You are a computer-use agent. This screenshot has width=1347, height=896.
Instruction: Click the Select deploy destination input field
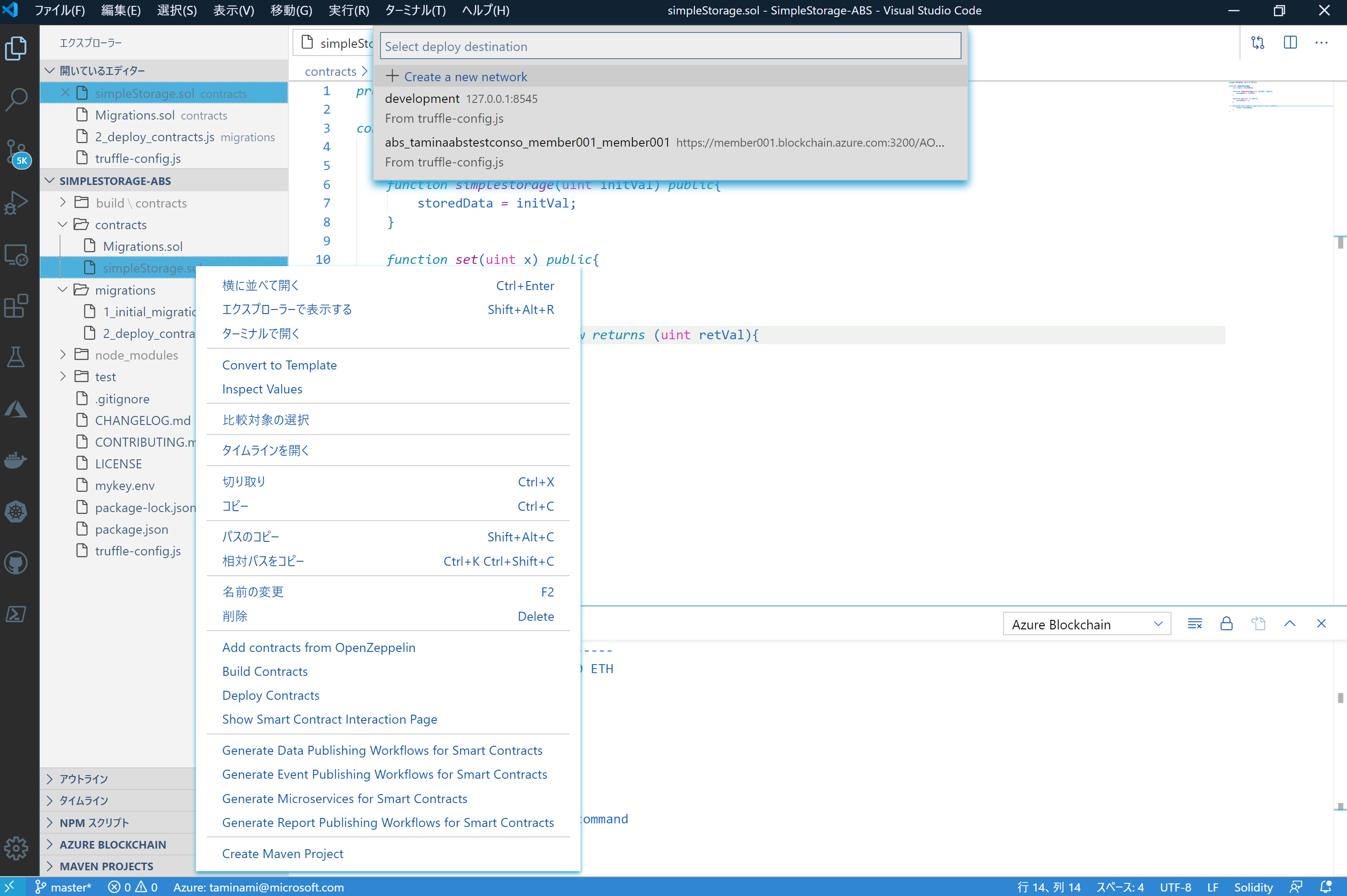tap(670, 46)
